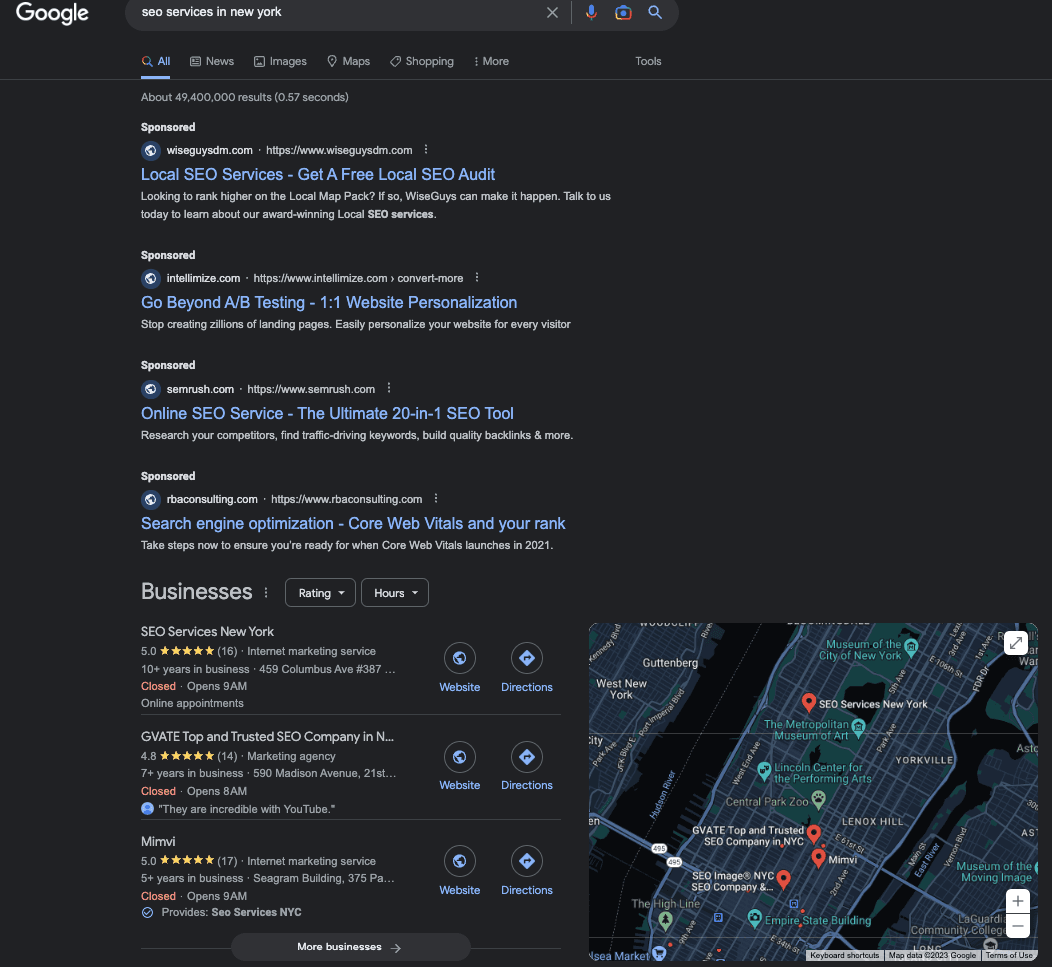Open Core Web Vitals and your rank link
The height and width of the screenshot is (967, 1052).
(x=353, y=523)
